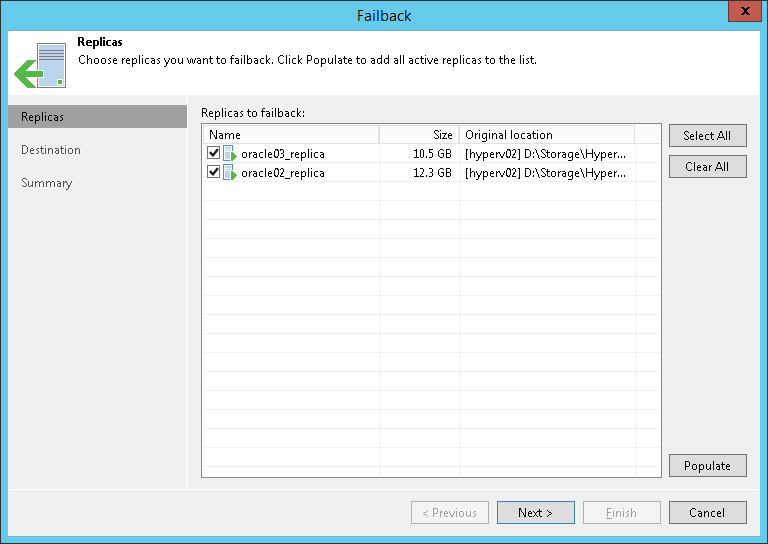768x544 pixels.
Task: Uncheck the oracle02_replica checkbox
Action: (x=213, y=173)
